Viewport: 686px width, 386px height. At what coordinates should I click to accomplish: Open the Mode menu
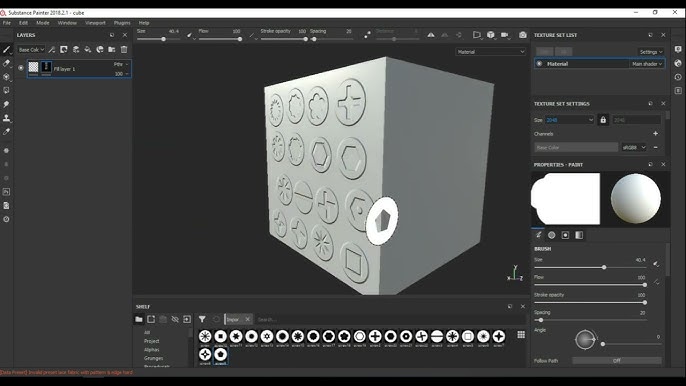coord(42,23)
